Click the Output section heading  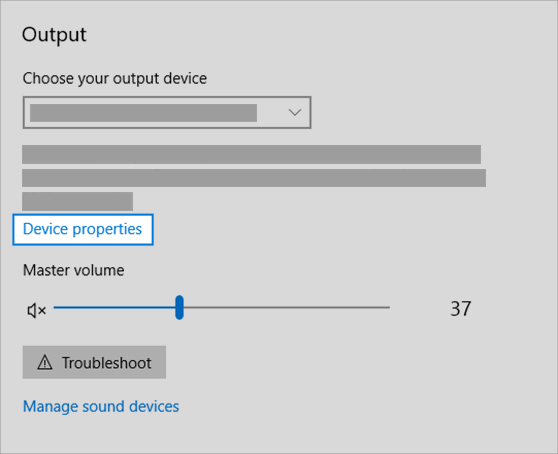coord(54,35)
